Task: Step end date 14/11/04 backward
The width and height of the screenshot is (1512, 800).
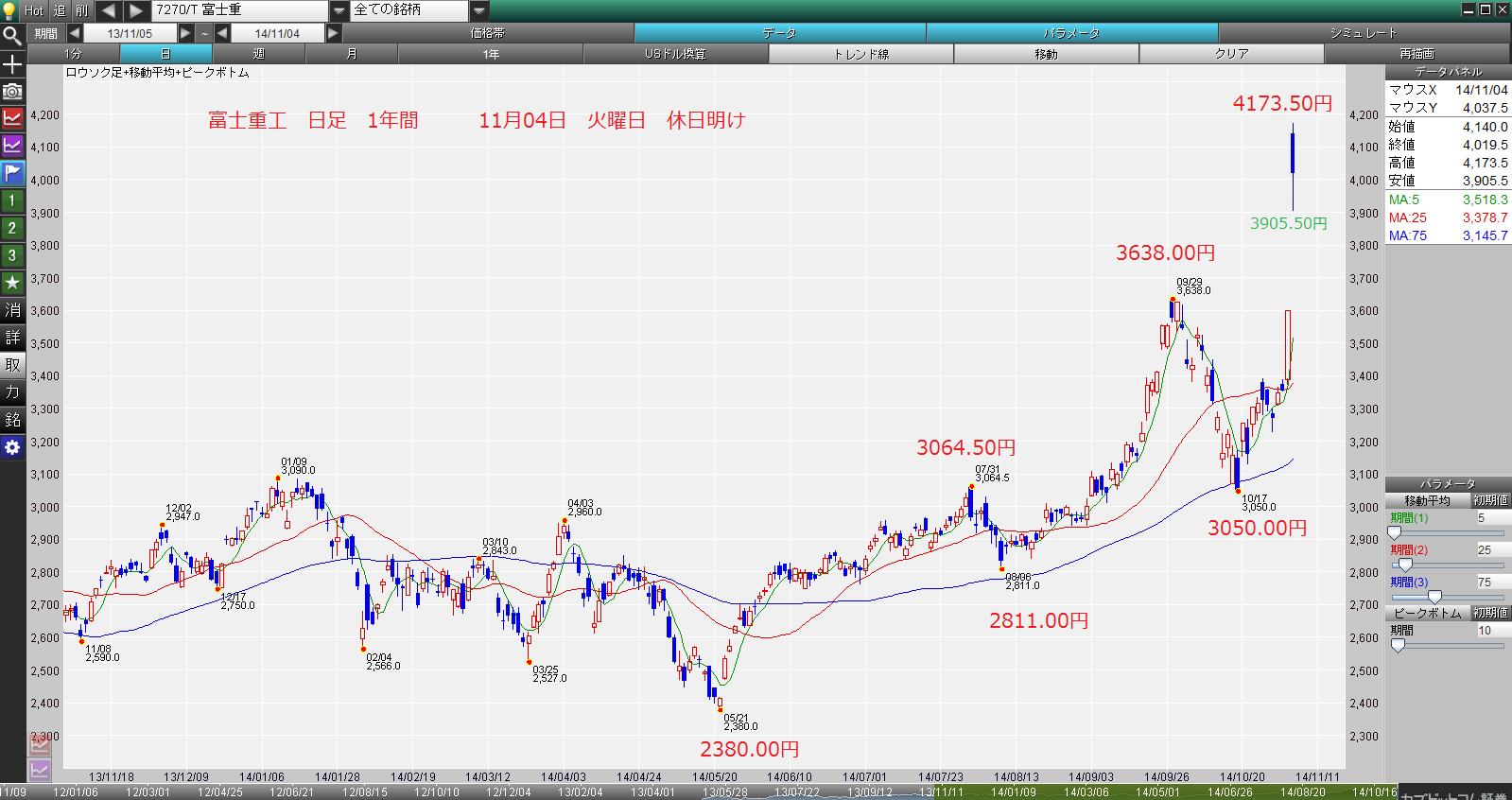Action: tap(222, 33)
